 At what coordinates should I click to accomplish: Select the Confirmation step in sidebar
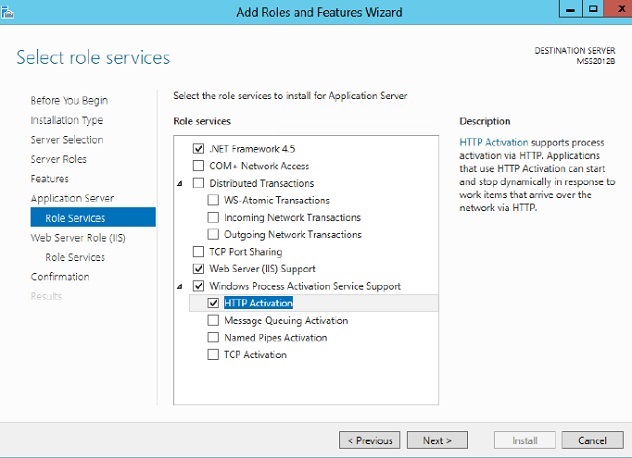tap(60, 277)
